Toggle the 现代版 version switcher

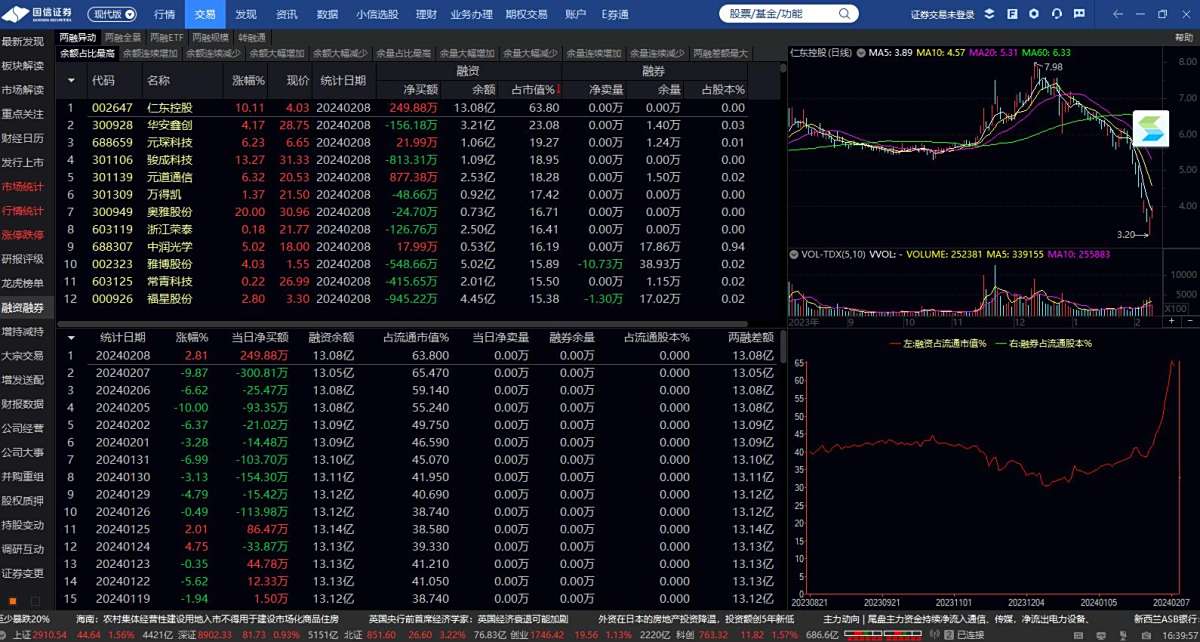113,14
